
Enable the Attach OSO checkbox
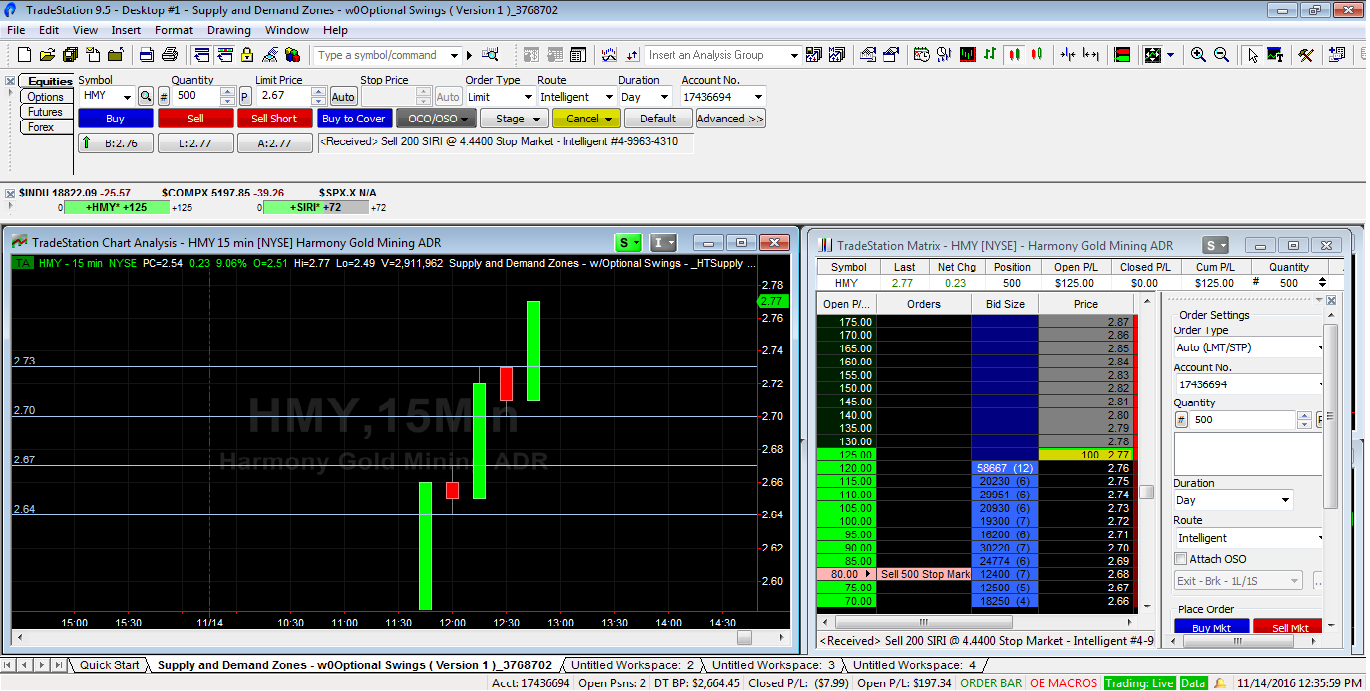(x=1181, y=559)
